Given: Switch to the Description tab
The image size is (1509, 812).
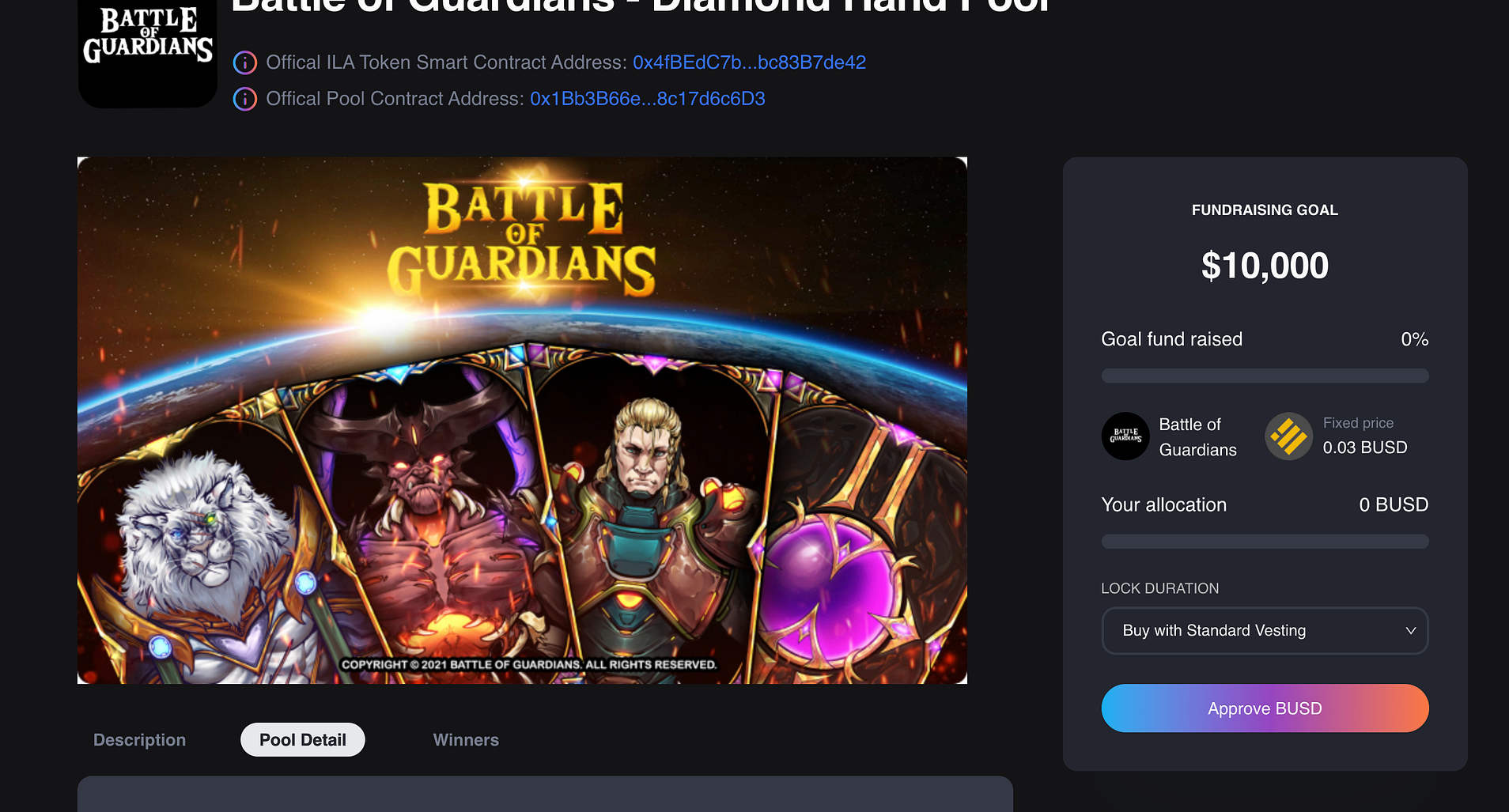Looking at the screenshot, I should click(140, 740).
